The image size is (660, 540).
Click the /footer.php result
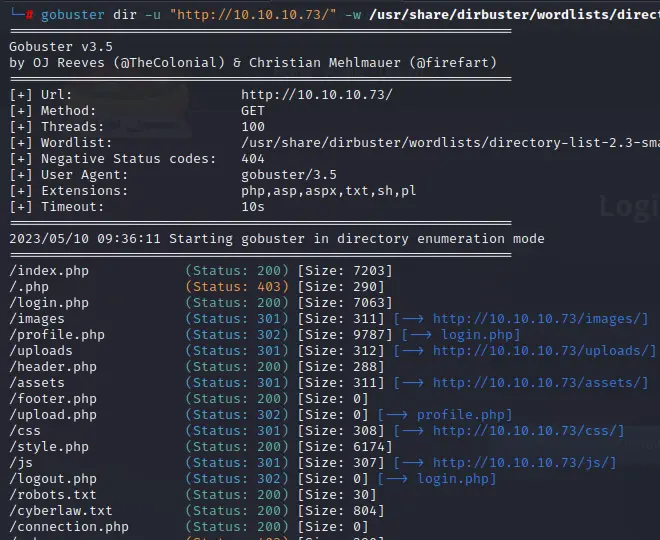[x=53, y=399]
